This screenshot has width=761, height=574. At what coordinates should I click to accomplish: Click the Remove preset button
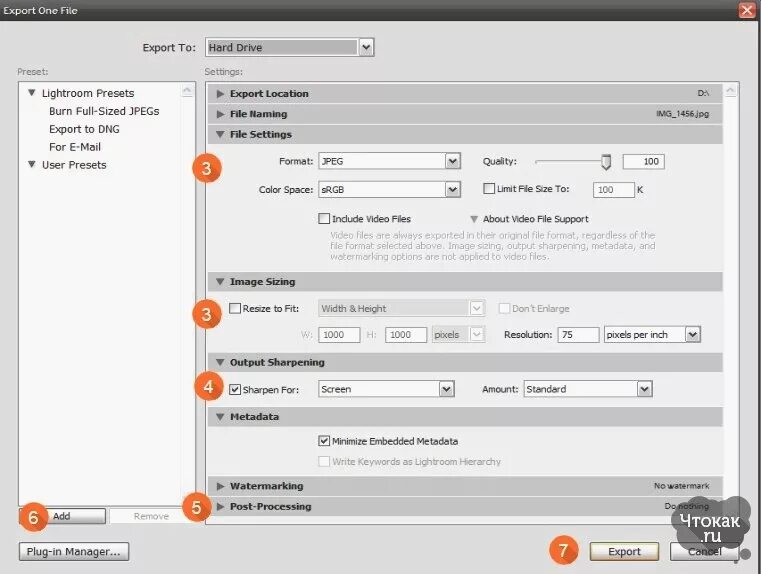(151, 516)
